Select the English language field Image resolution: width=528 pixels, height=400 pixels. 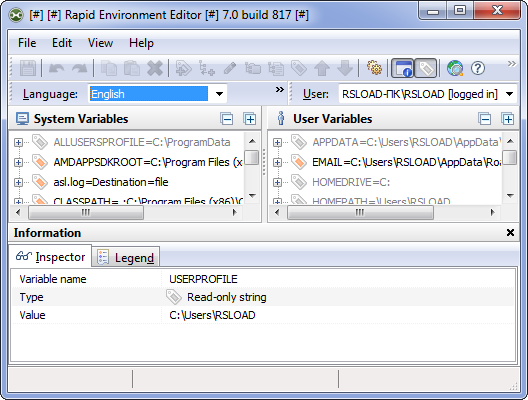[148, 94]
